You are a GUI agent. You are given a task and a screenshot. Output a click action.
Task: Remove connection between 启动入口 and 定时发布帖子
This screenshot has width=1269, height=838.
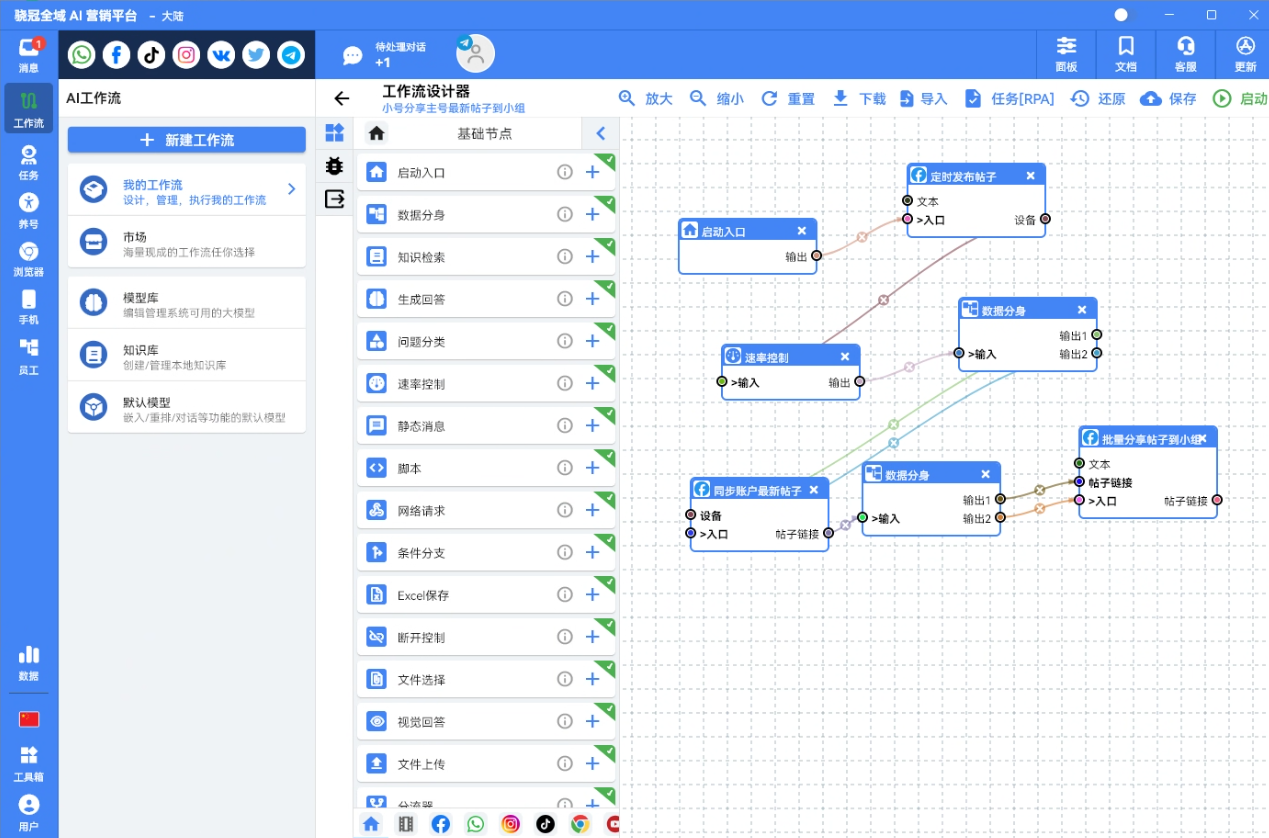click(x=862, y=238)
